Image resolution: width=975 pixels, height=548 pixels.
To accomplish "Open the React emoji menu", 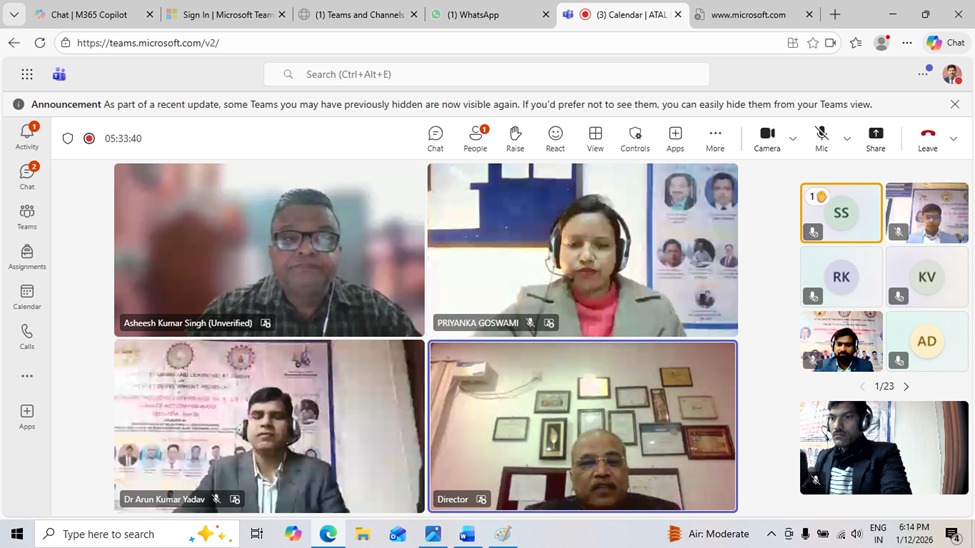I will click(555, 138).
